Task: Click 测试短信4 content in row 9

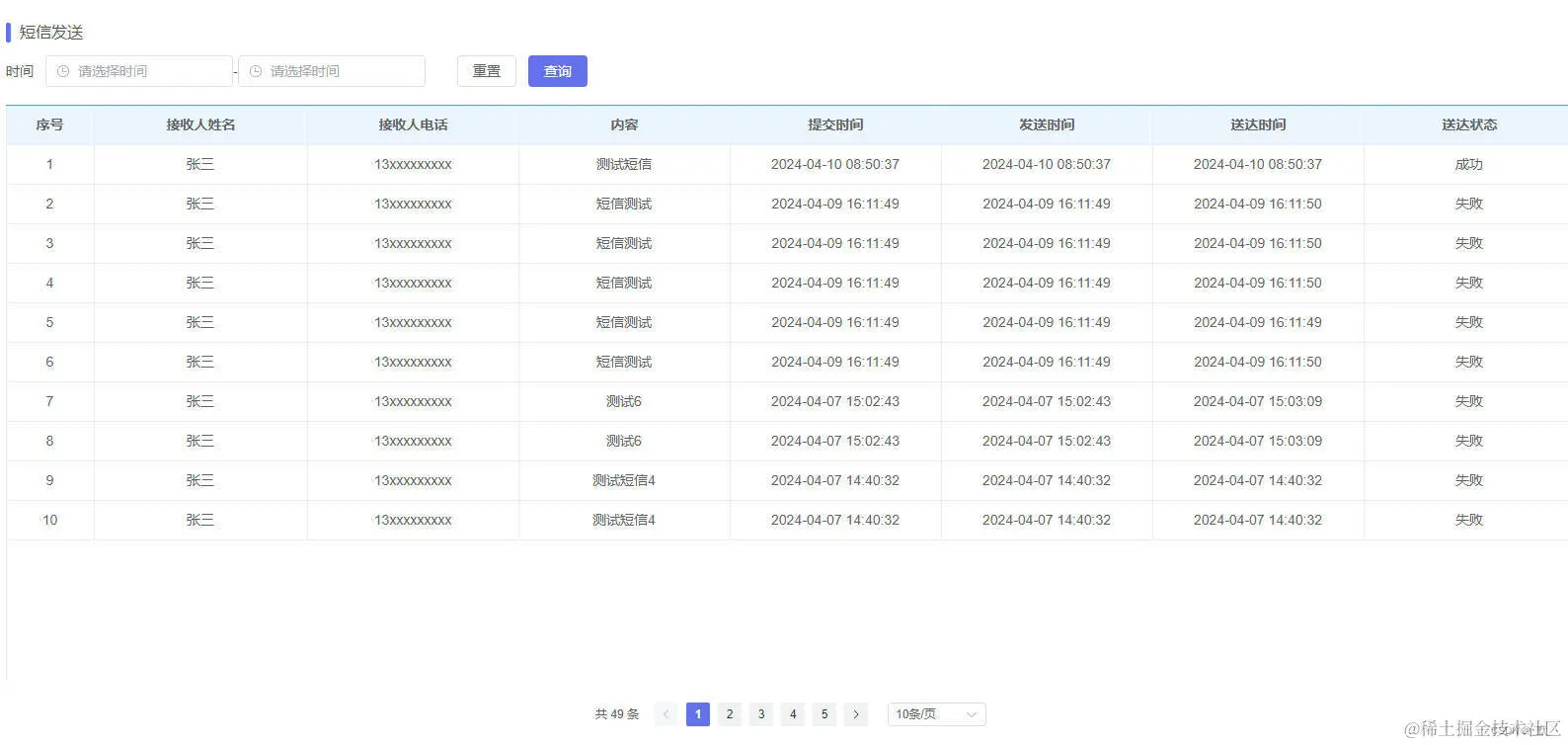Action: click(624, 480)
